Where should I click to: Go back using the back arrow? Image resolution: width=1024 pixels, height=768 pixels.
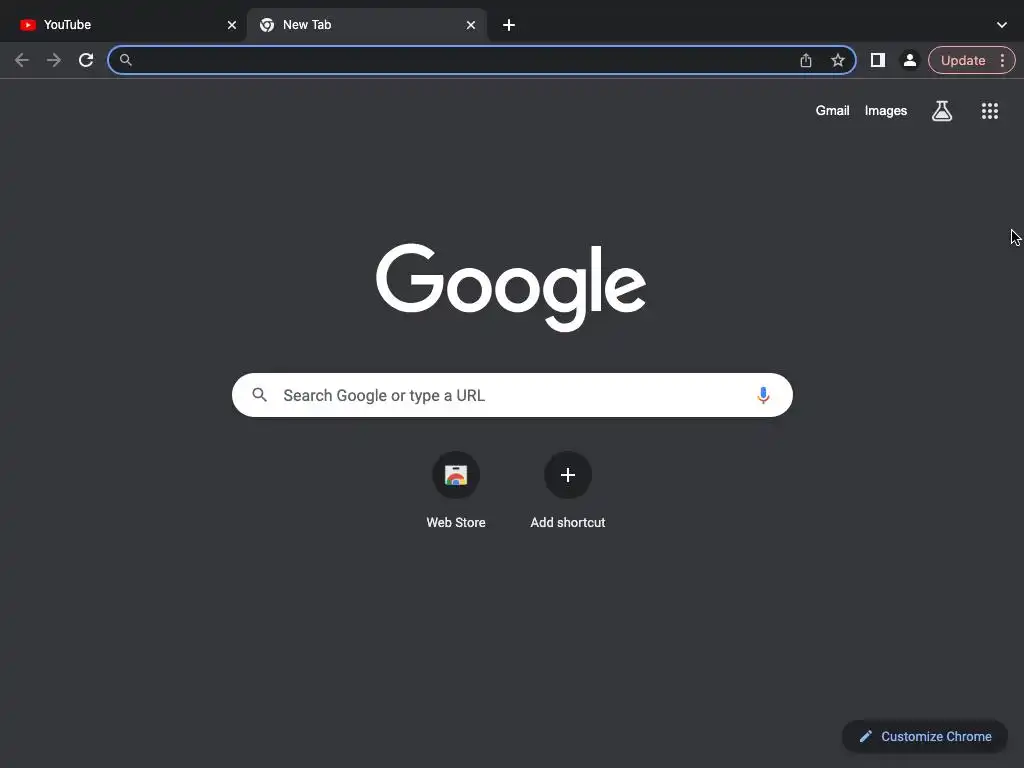(22, 60)
